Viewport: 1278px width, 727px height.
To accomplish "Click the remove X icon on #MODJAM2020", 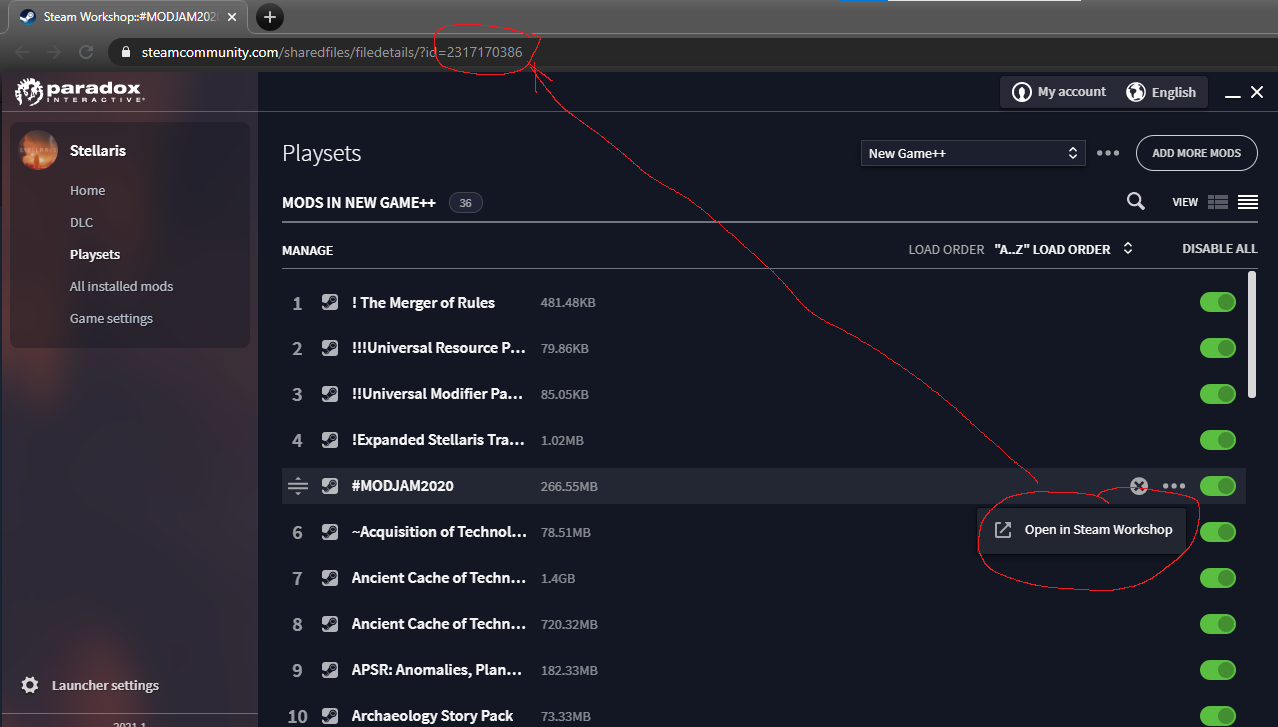I will [x=1138, y=486].
